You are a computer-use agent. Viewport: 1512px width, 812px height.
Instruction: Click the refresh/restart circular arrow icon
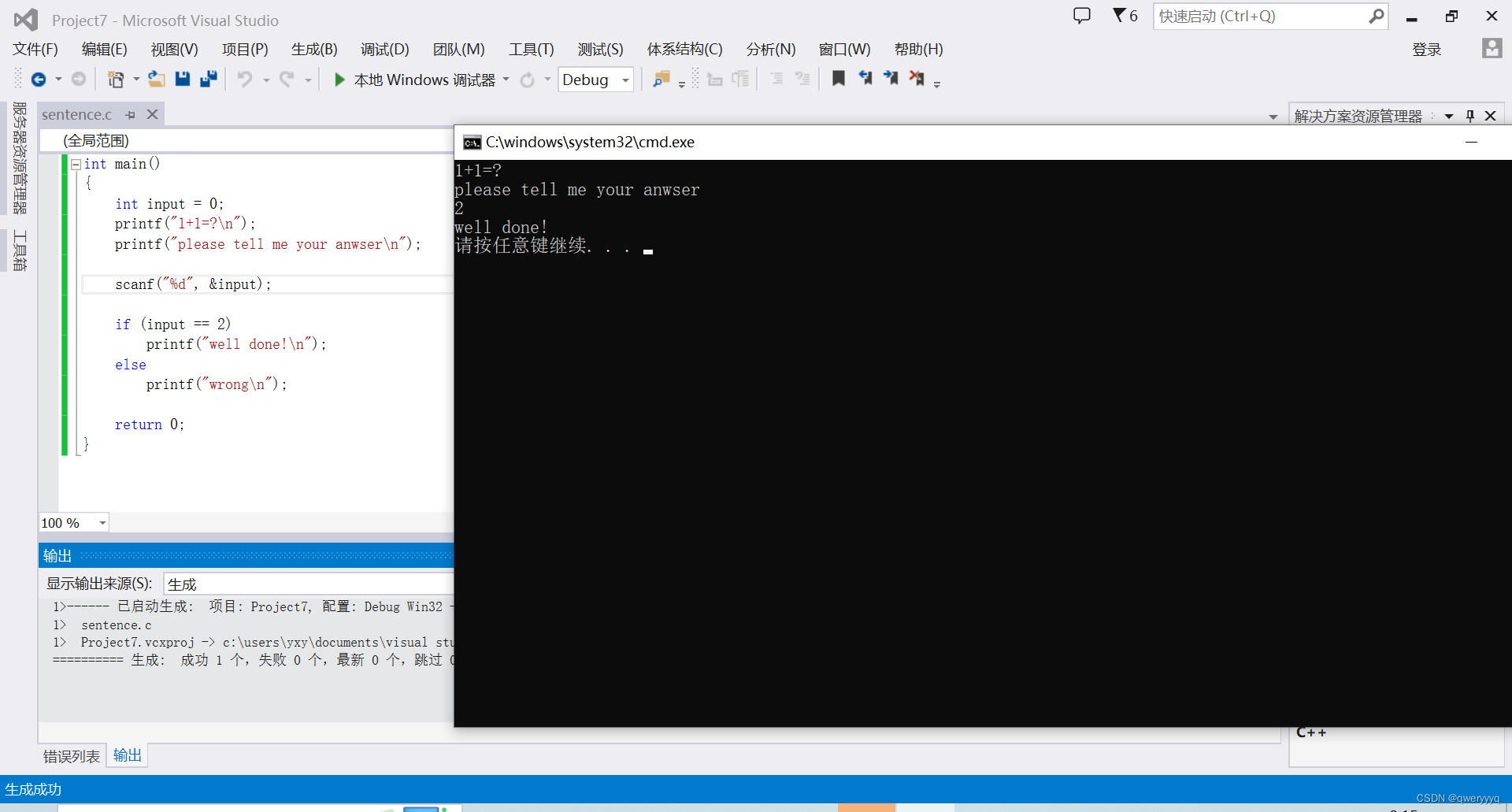click(x=528, y=80)
